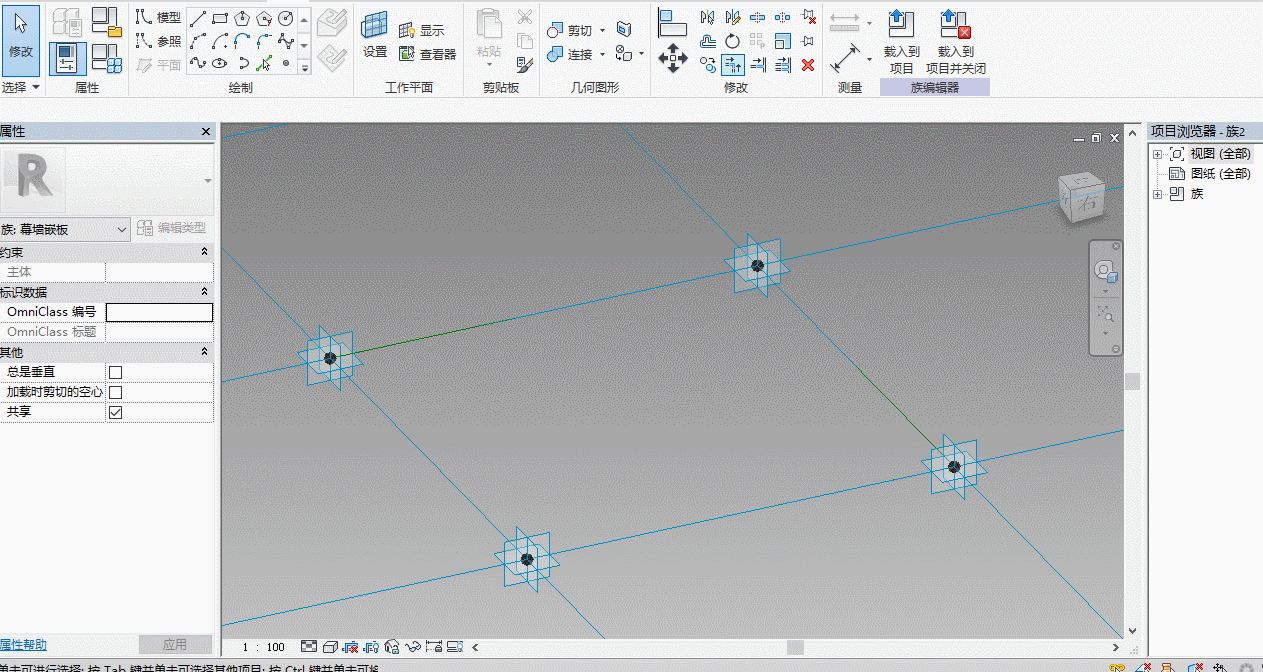Choose the Circle draw tool

tap(286, 18)
